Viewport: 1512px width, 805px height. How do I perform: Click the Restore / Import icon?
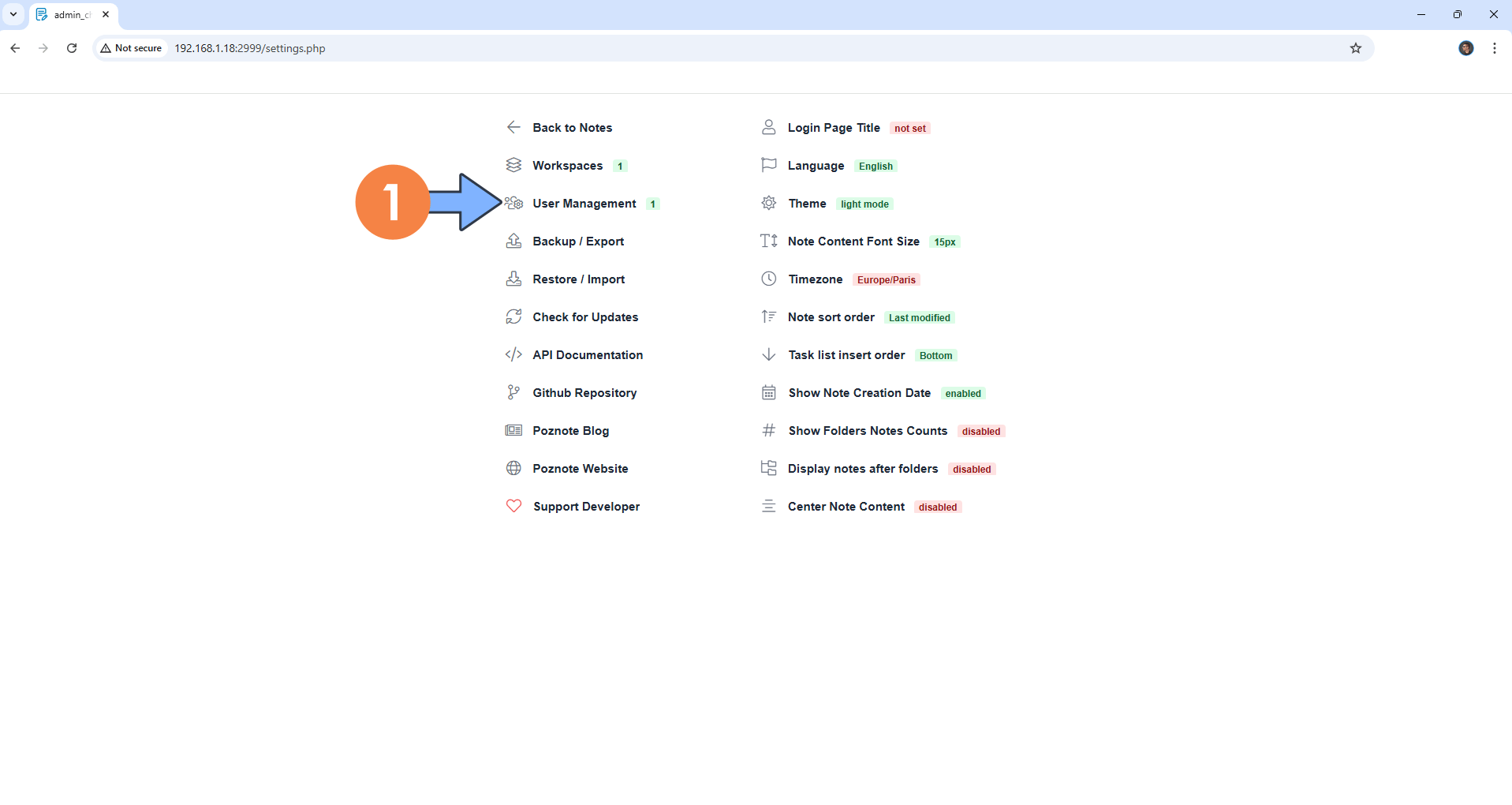[513, 279]
